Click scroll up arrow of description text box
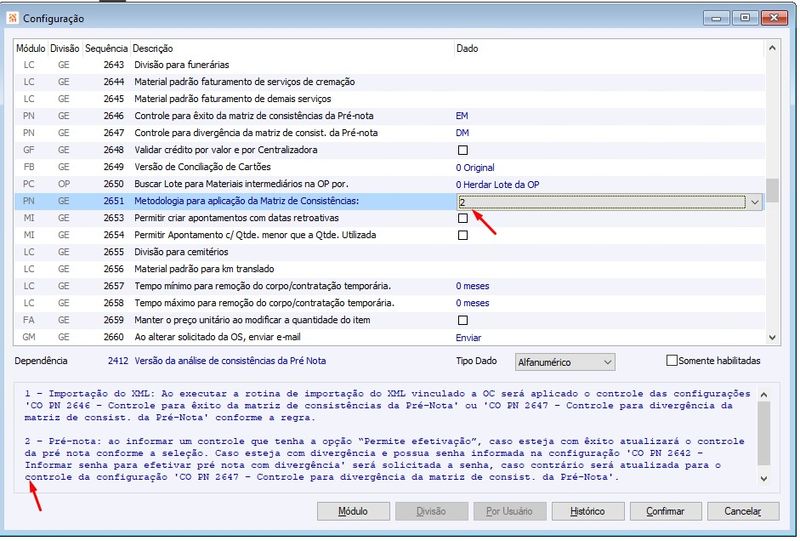The height and width of the screenshot is (541, 800). click(x=764, y=395)
